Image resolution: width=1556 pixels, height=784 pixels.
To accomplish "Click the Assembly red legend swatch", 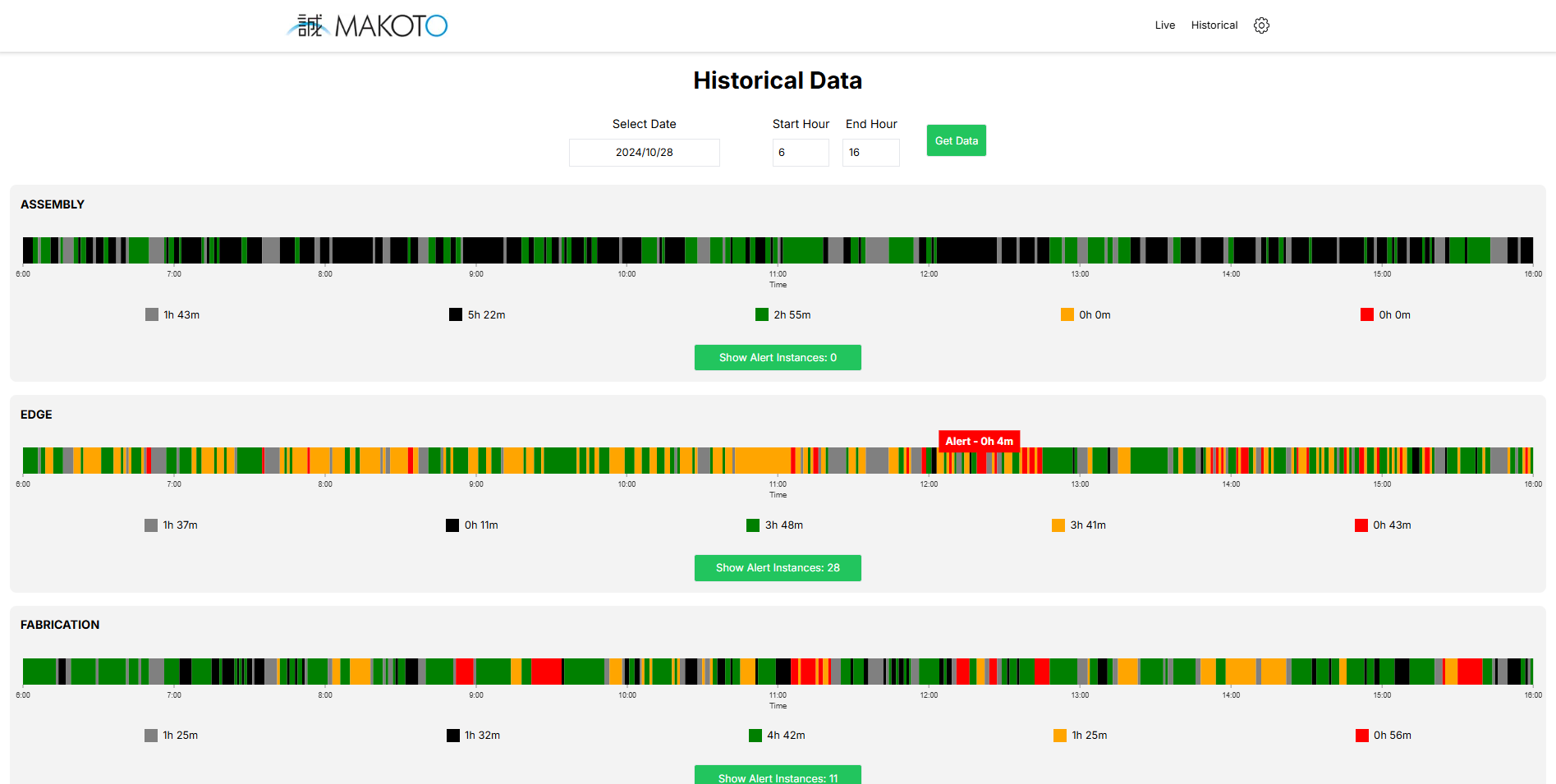I will pos(1367,314).
